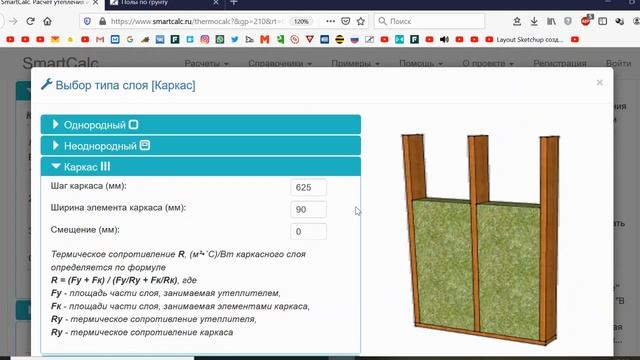
Task: Open the speaker icon bookmark
Action: [x=444, y=40]
